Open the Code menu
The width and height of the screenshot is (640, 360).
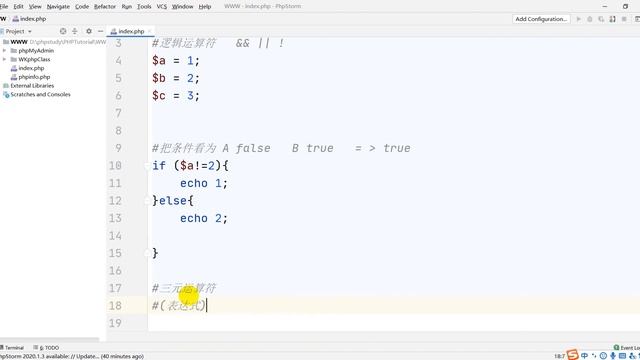82,7
